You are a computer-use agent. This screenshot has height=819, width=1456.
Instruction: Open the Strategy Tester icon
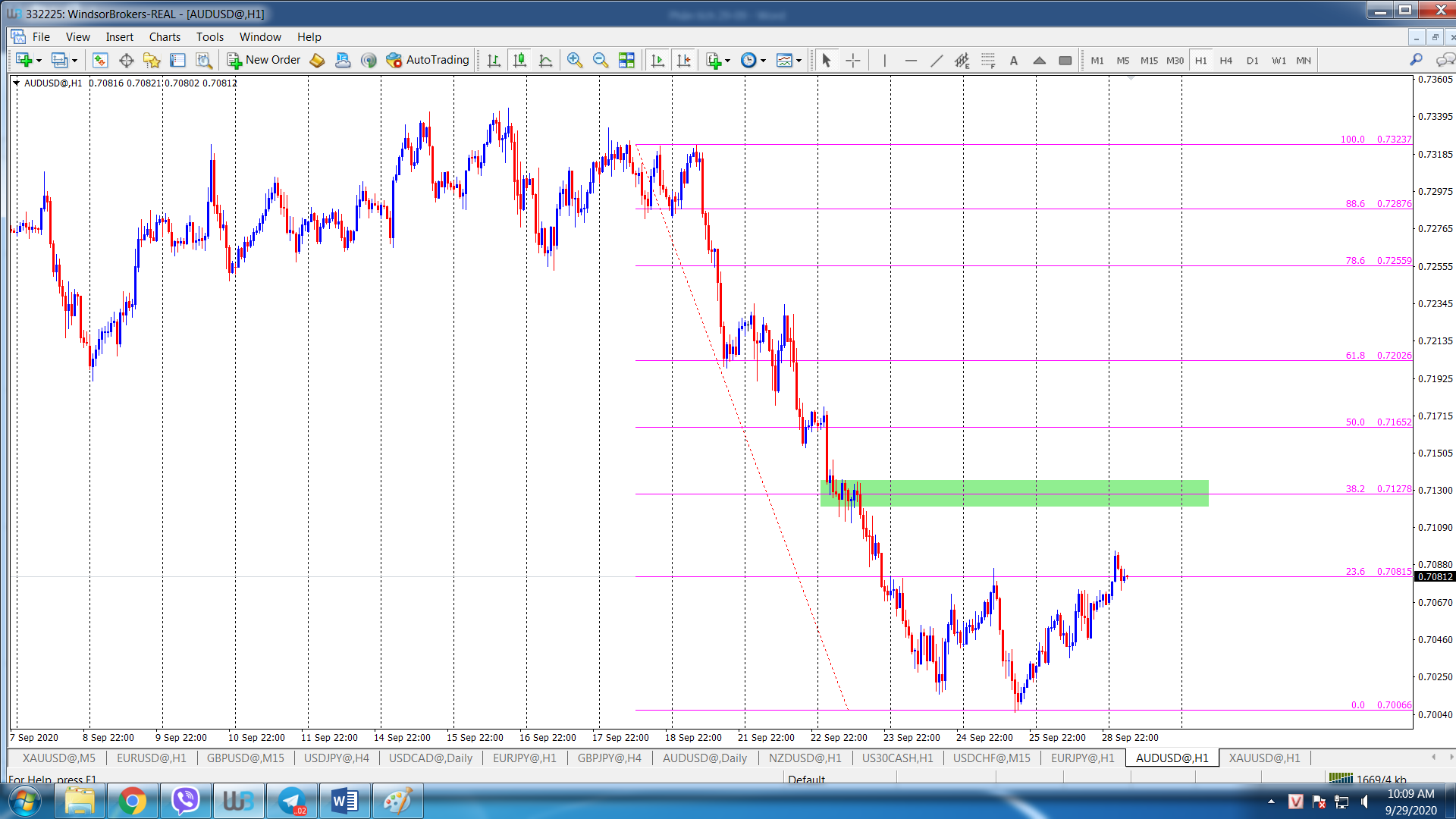(203, 60)
